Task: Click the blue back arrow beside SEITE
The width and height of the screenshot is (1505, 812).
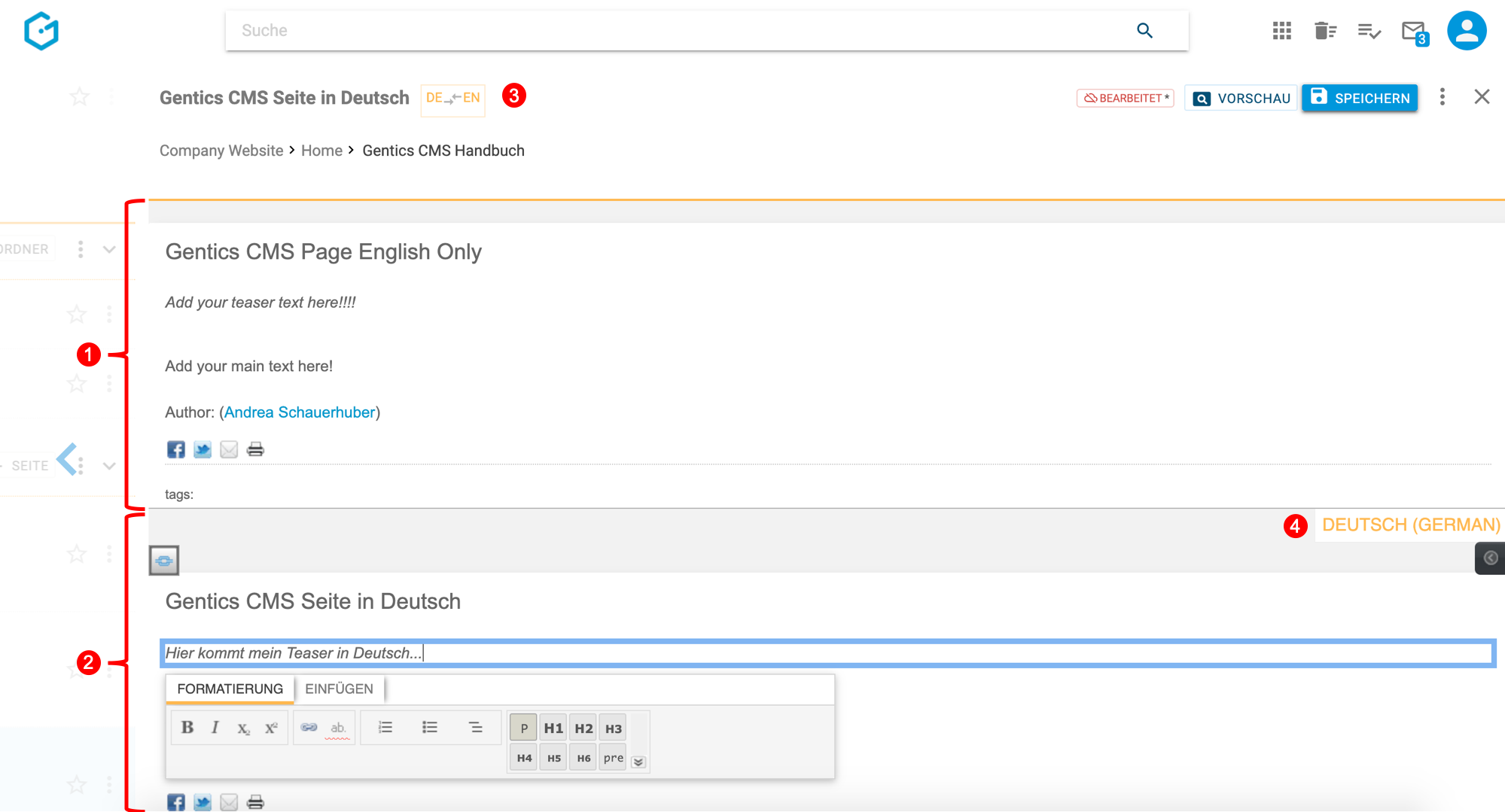Action: click(x=68, y=459)
